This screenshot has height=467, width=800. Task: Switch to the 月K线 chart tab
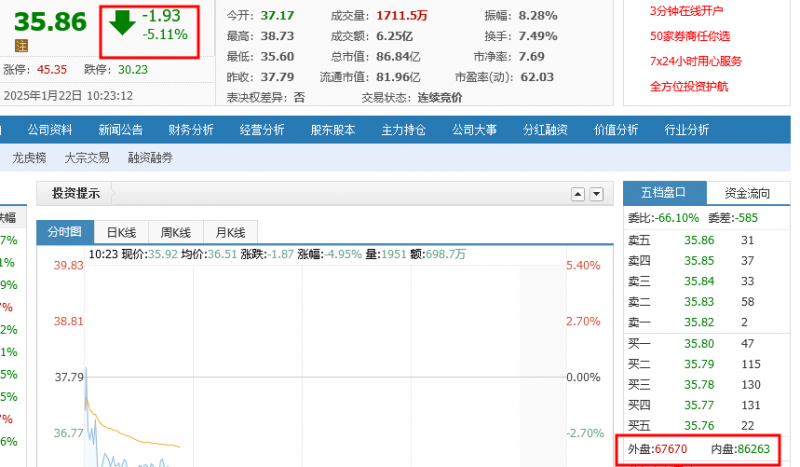tap(231, 233)
